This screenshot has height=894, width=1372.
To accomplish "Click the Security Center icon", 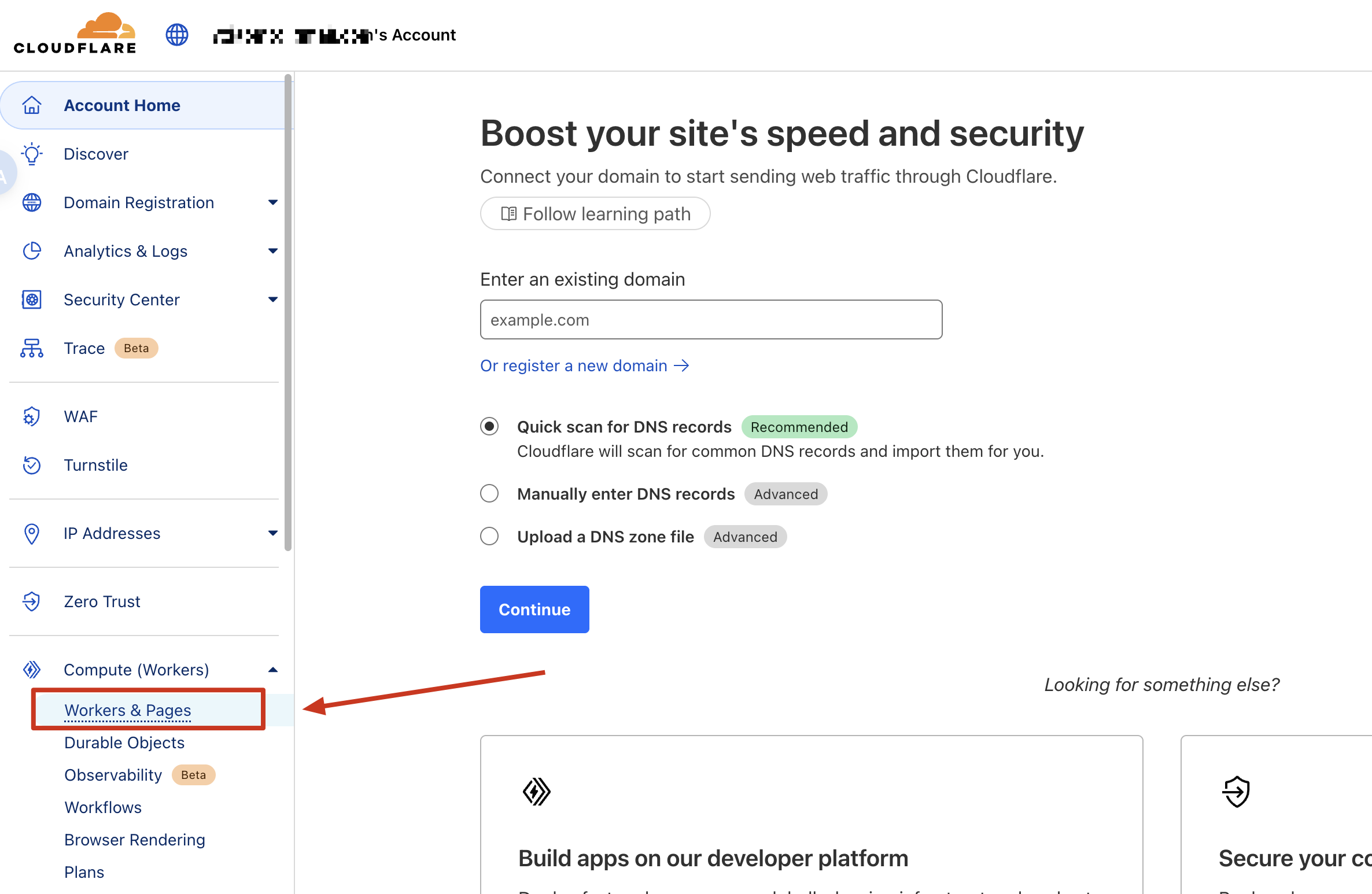I will pos(32,300).
